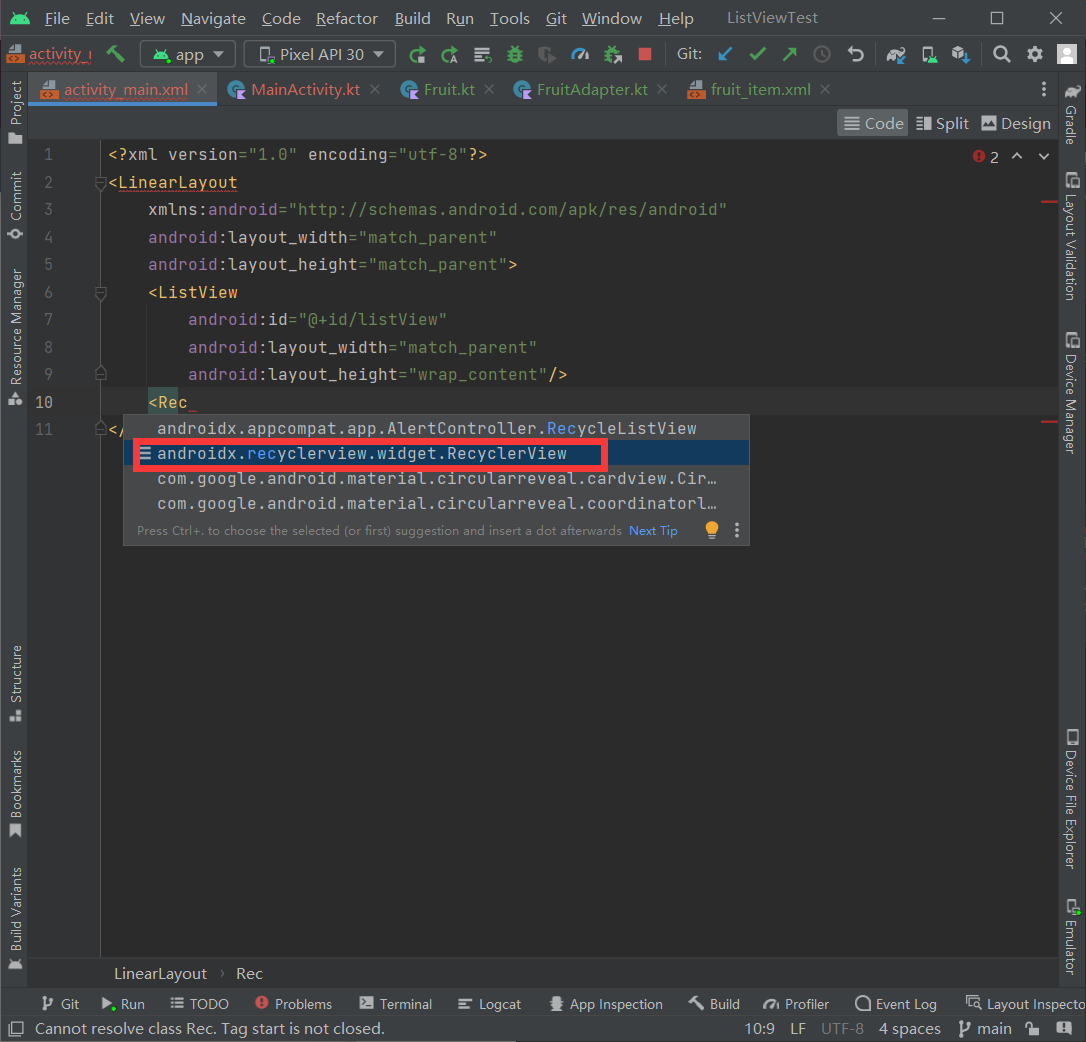This screenshot has width=1086, height=1042.
Task: Click the Debug app bug icon
Action: [515, 54]
